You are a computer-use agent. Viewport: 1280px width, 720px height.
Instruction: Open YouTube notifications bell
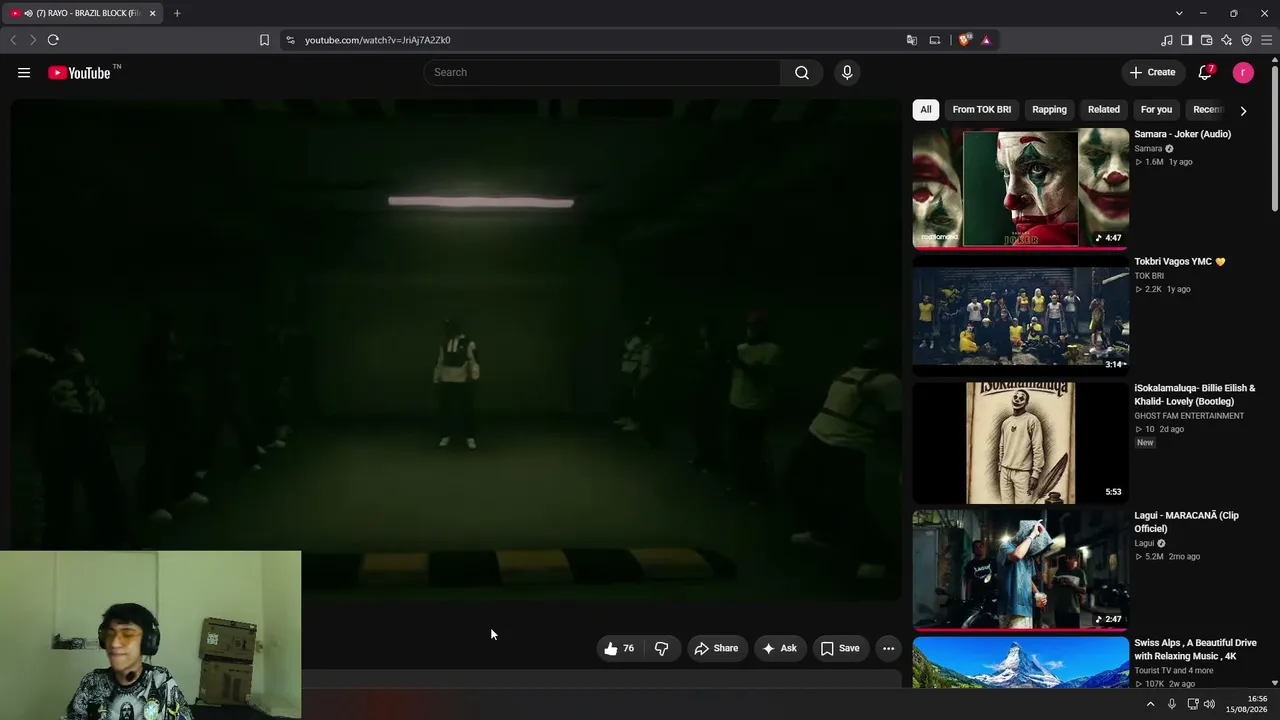pos(1206,72)
